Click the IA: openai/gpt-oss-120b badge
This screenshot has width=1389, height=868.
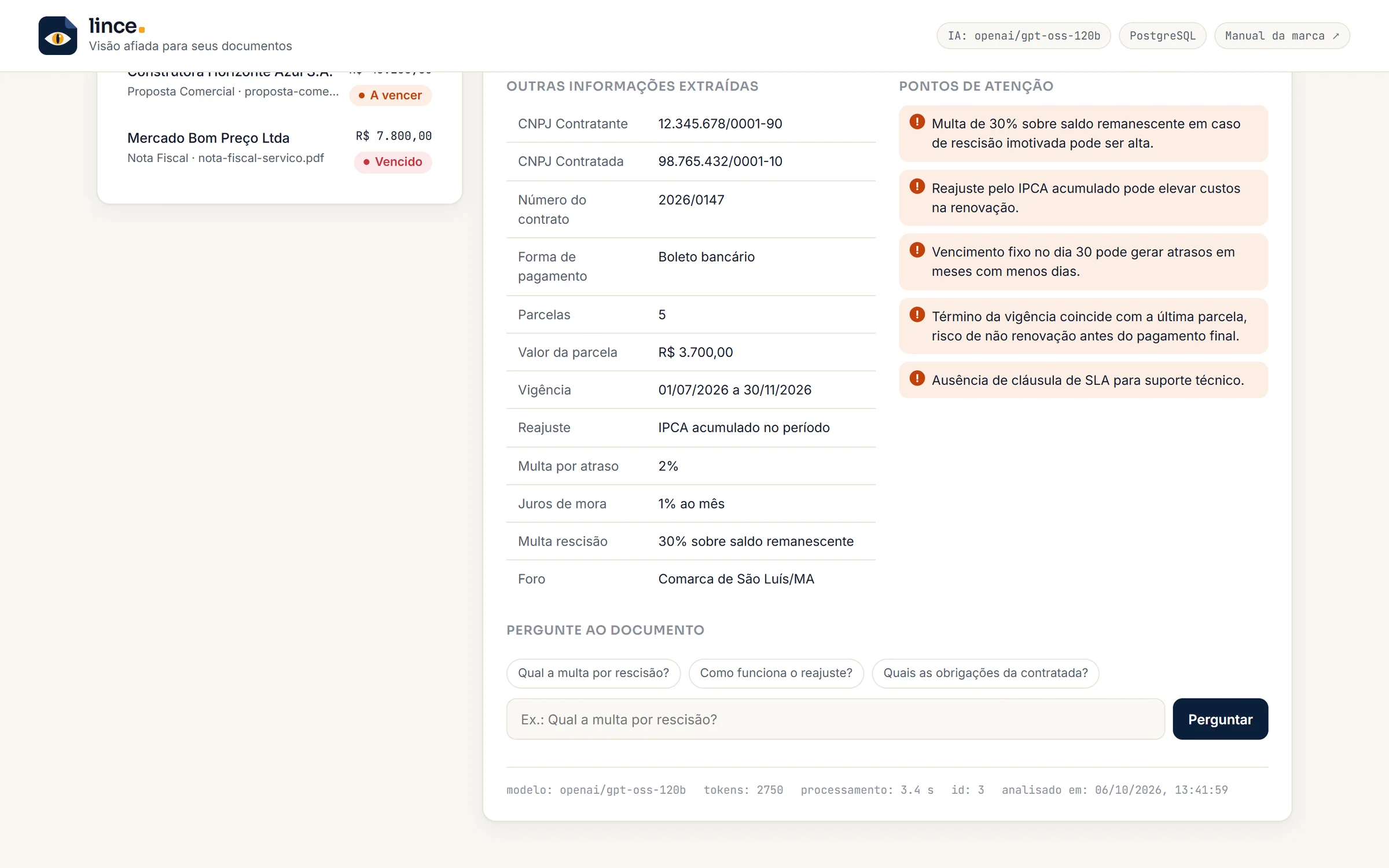[1023, 36]
